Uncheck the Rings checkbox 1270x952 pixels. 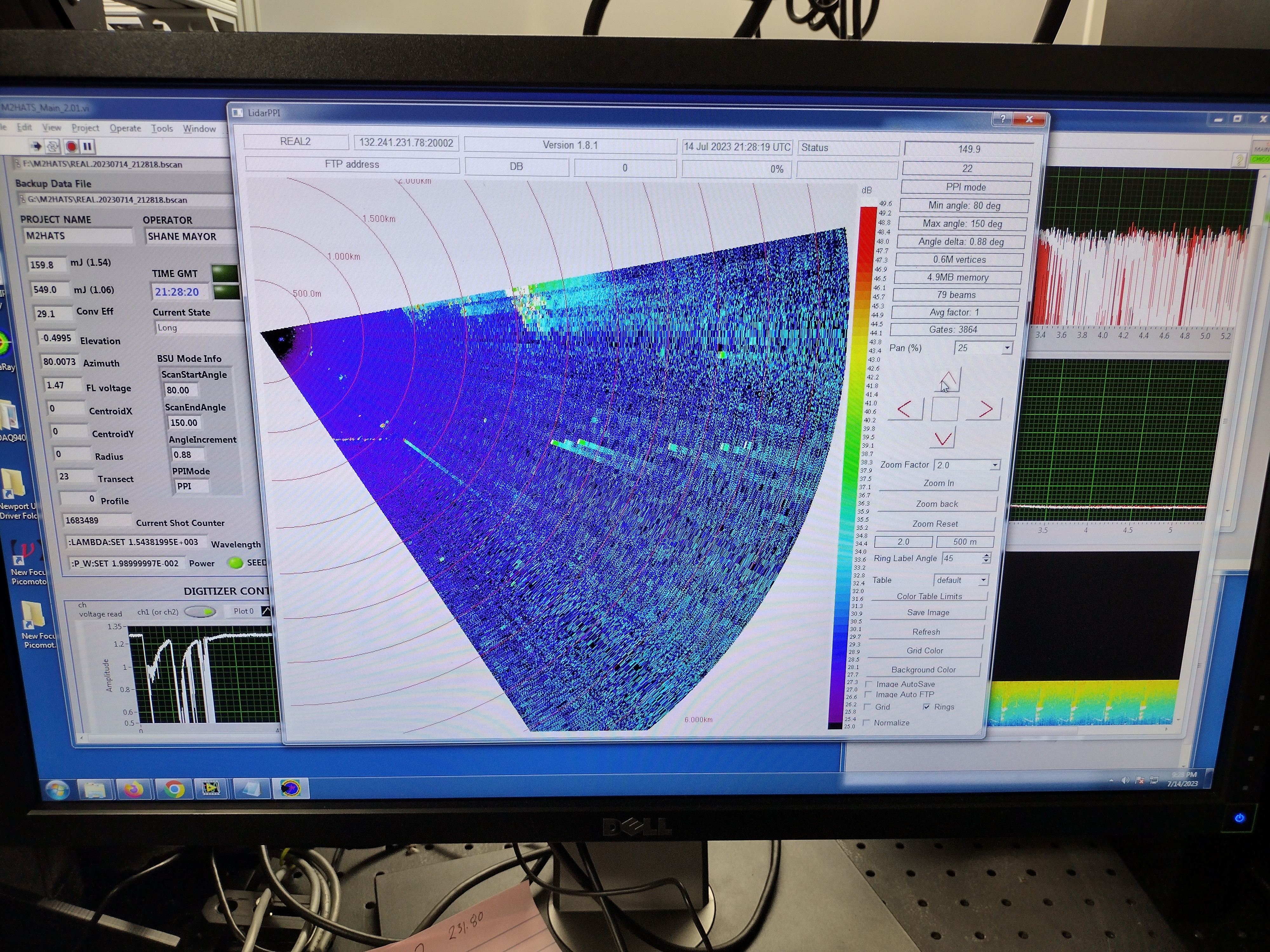pos(926,707)
